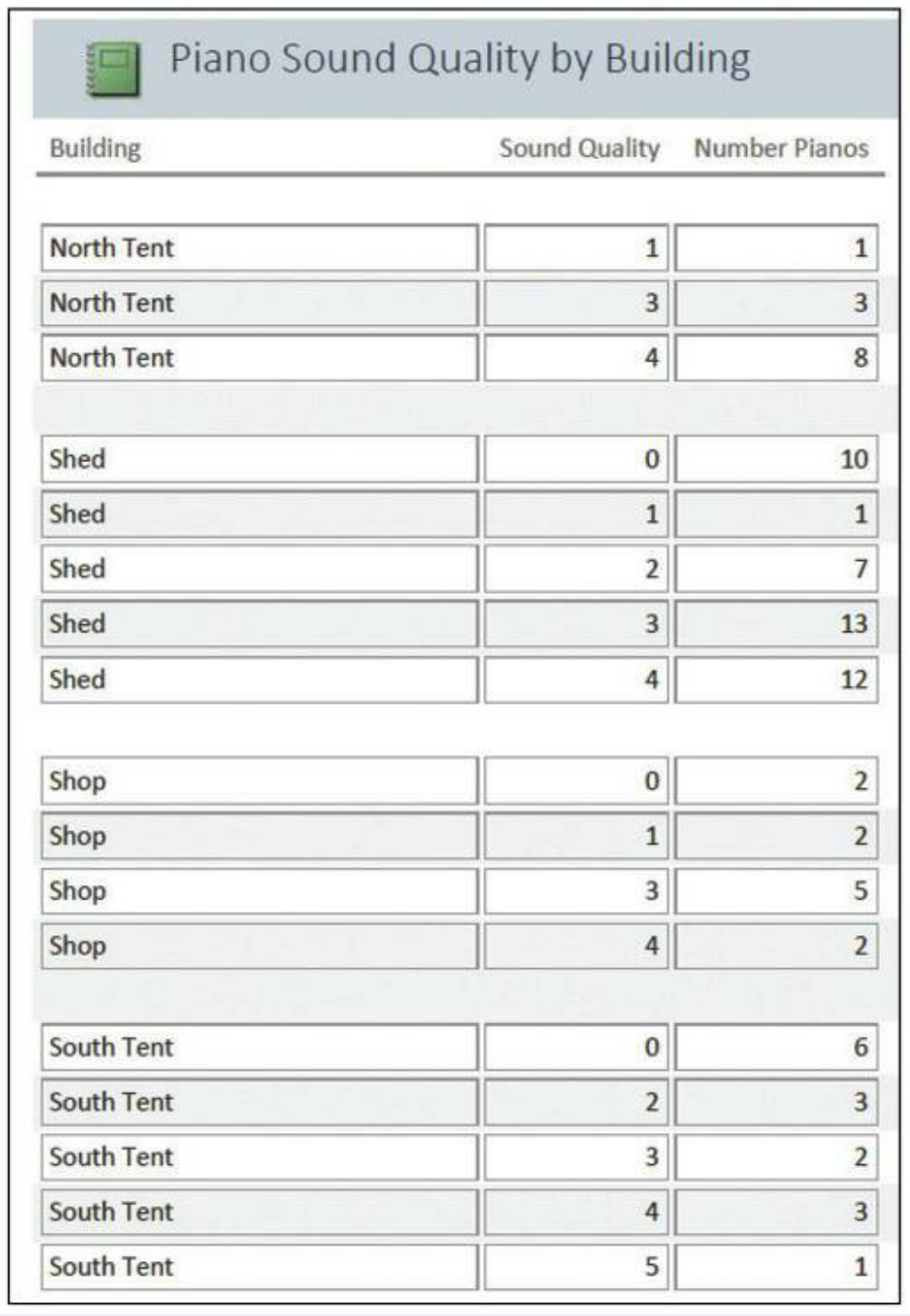Viewport: 910px width, 1316px height.
Task: Select the Shop number pianos value 5
Action: (x=778, y=889)
